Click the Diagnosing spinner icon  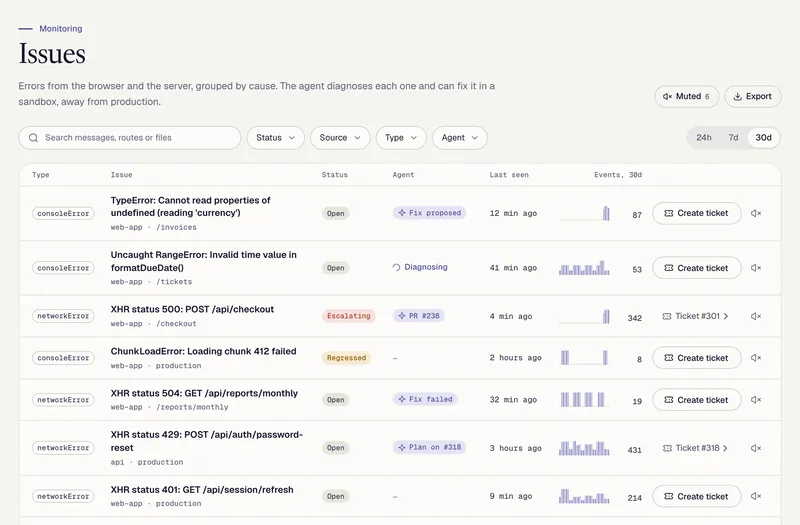pyautogui.click(x=396, y=267)
